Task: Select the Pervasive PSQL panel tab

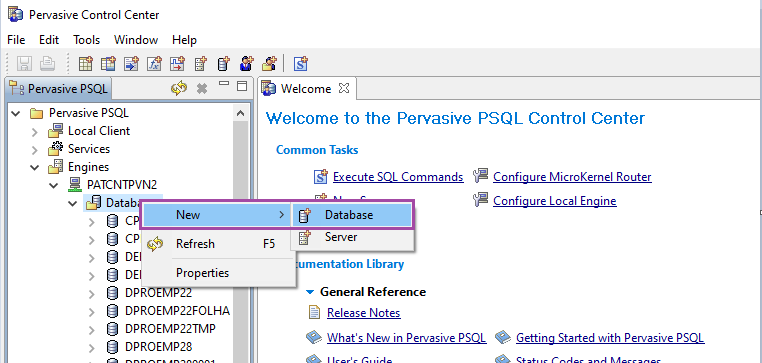Action: pyautogui.click(x=59, y=88)
